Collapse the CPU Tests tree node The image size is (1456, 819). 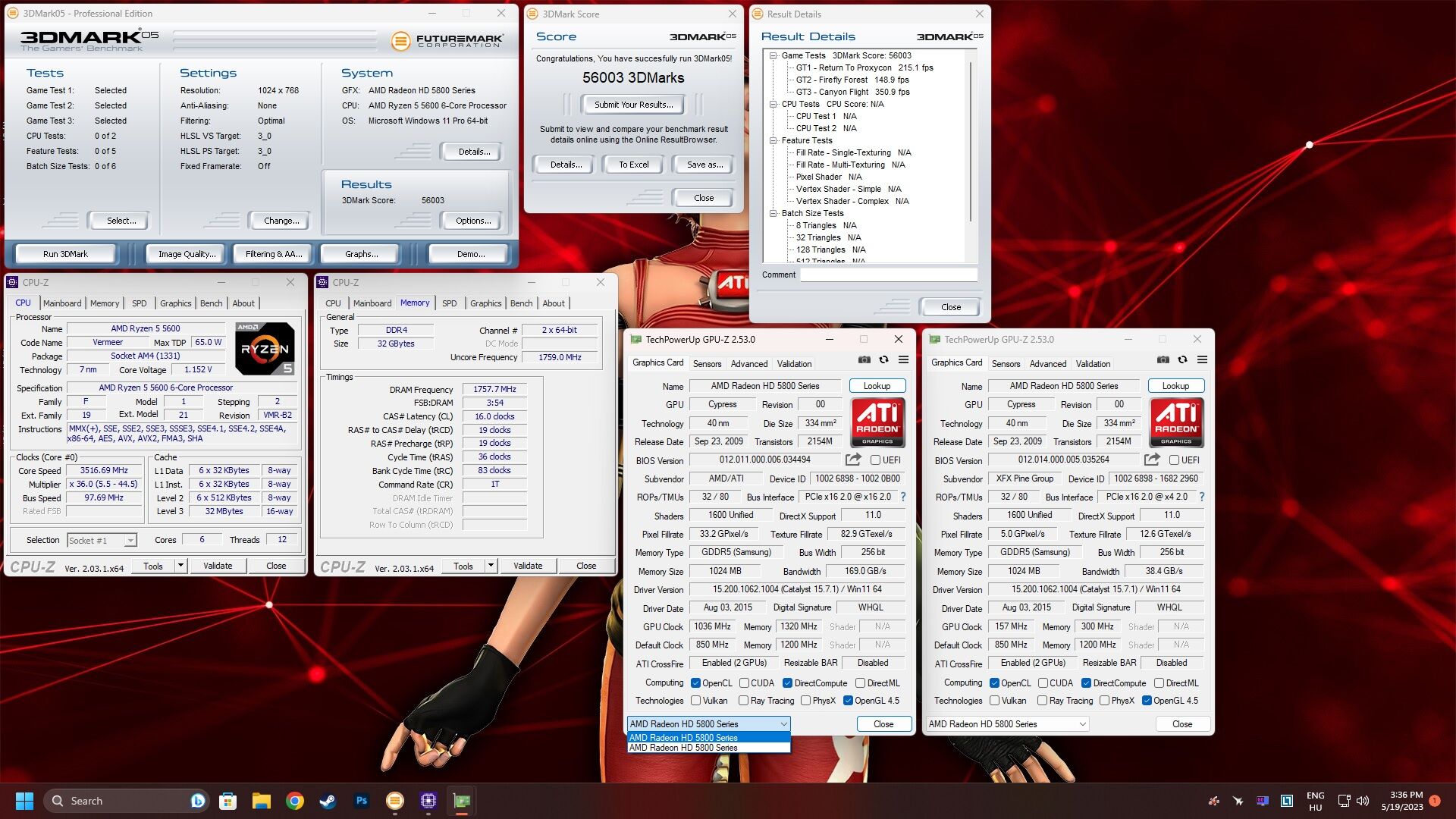click(x=773, y=104)
